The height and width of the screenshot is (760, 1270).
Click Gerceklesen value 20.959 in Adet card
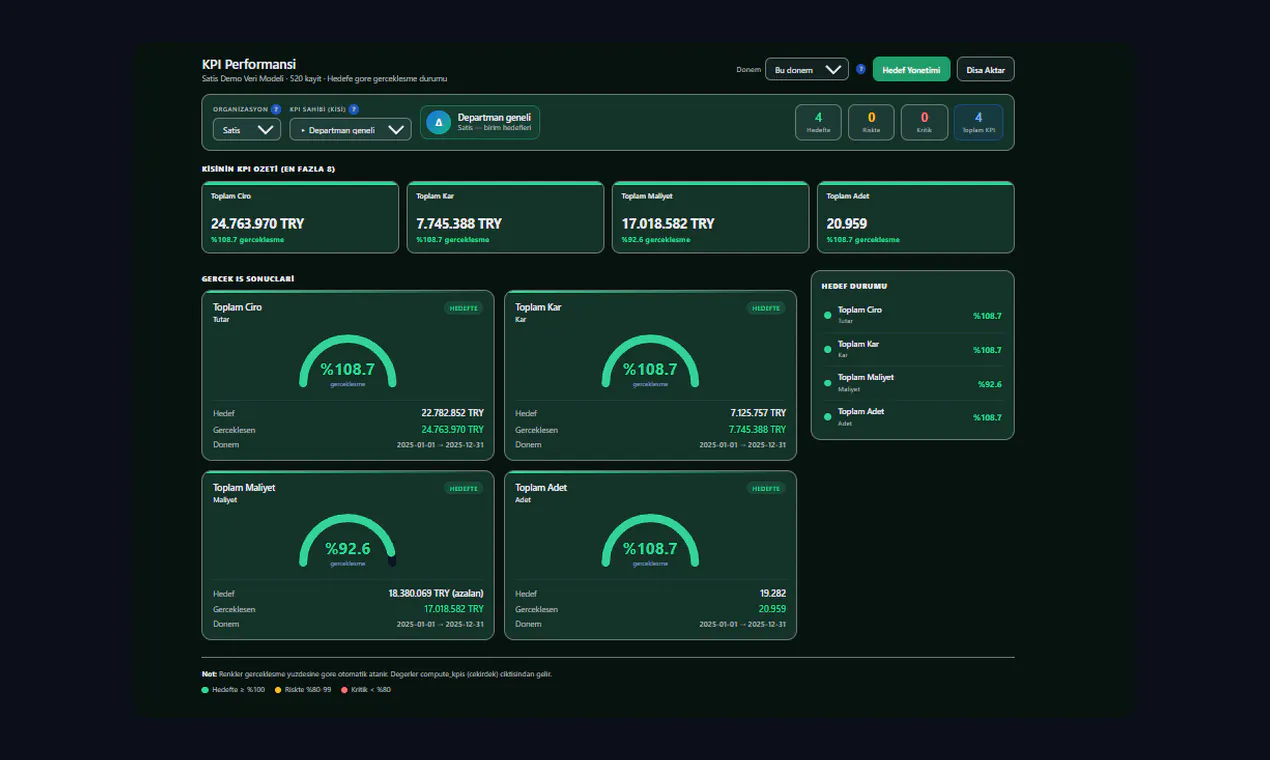(x=772, y=609)
